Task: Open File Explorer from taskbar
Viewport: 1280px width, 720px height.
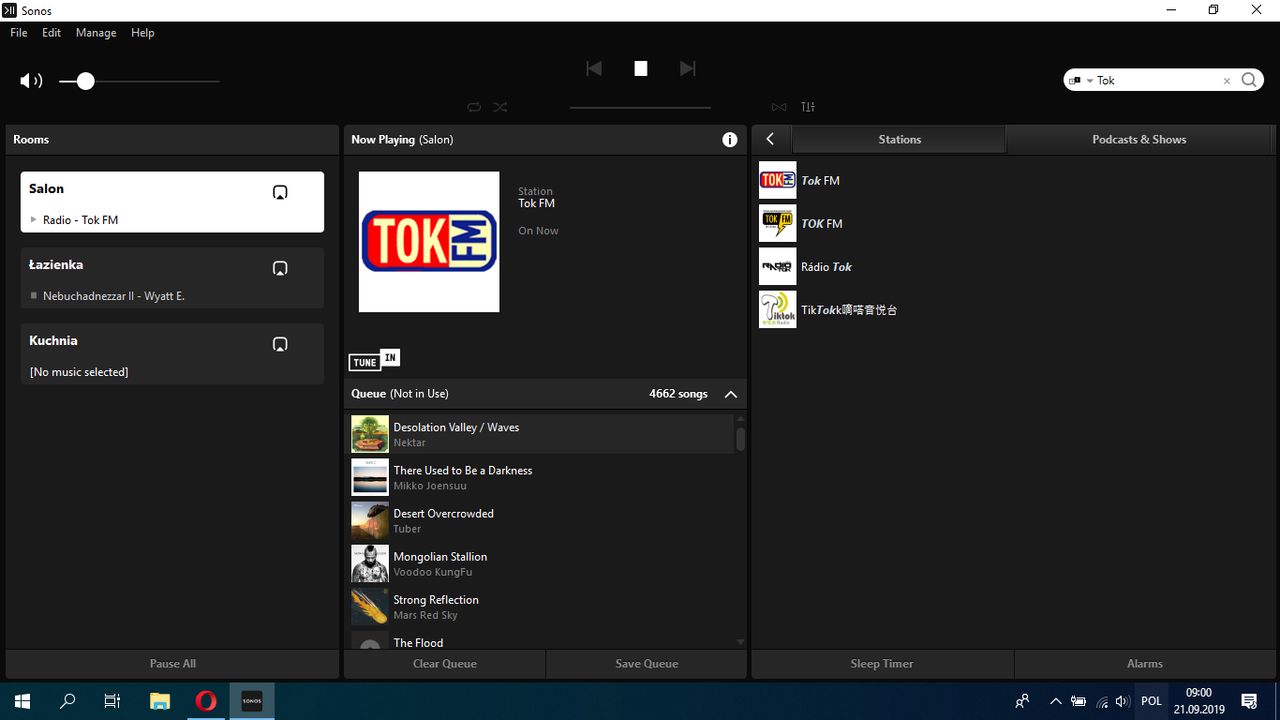Action: tap(160, 701)
